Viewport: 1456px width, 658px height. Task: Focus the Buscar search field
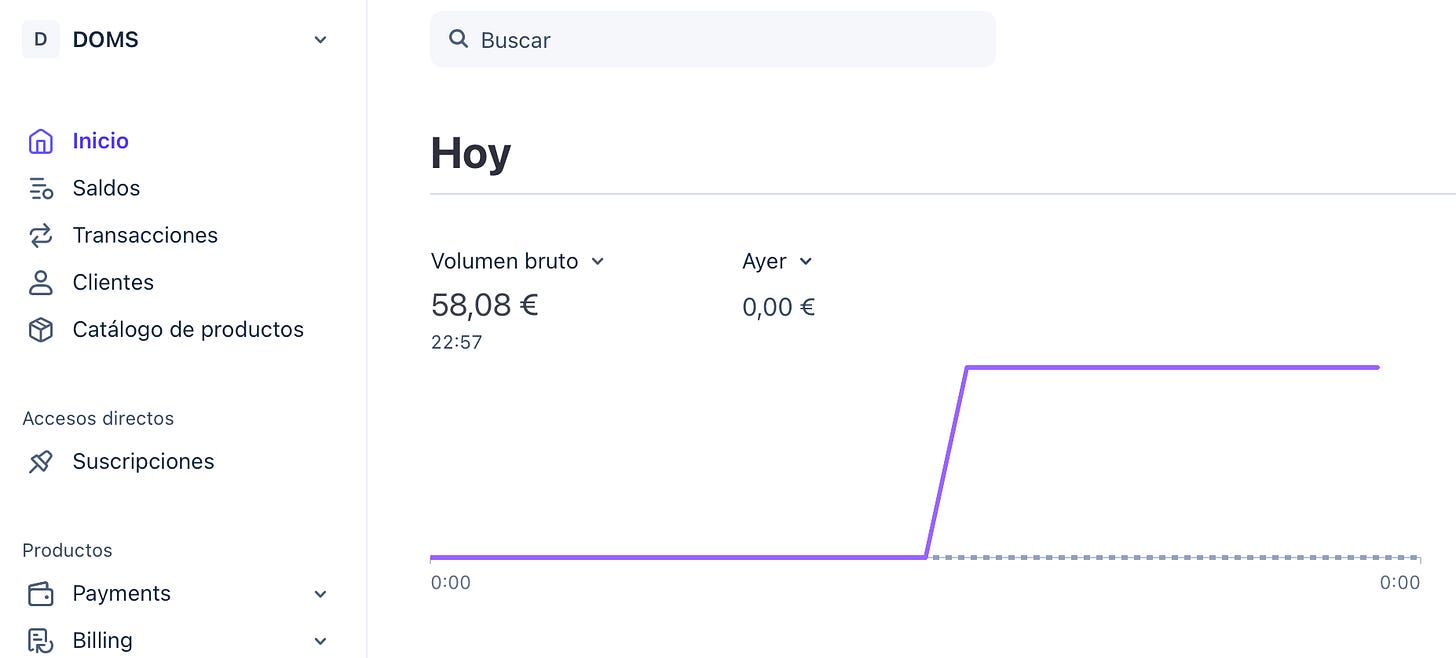point(713,39)
